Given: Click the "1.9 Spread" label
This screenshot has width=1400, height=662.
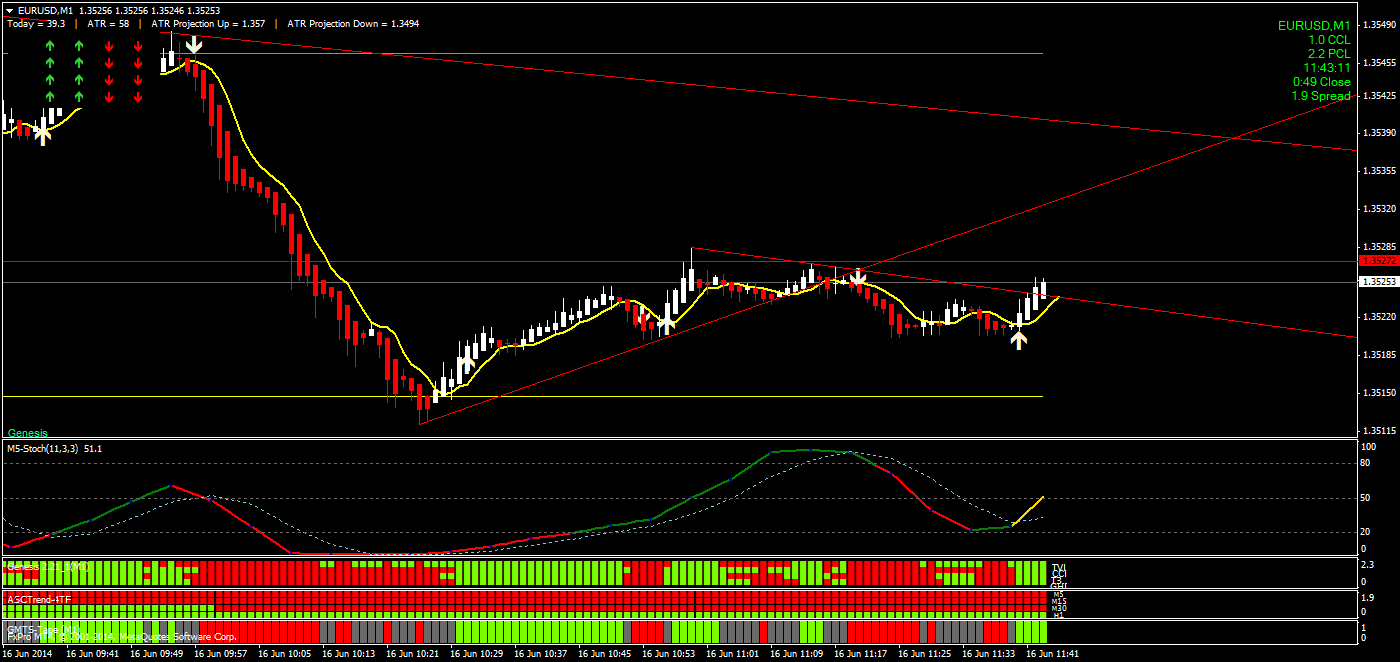Looking at the screenshot, I should click(x=1320, y=96).
